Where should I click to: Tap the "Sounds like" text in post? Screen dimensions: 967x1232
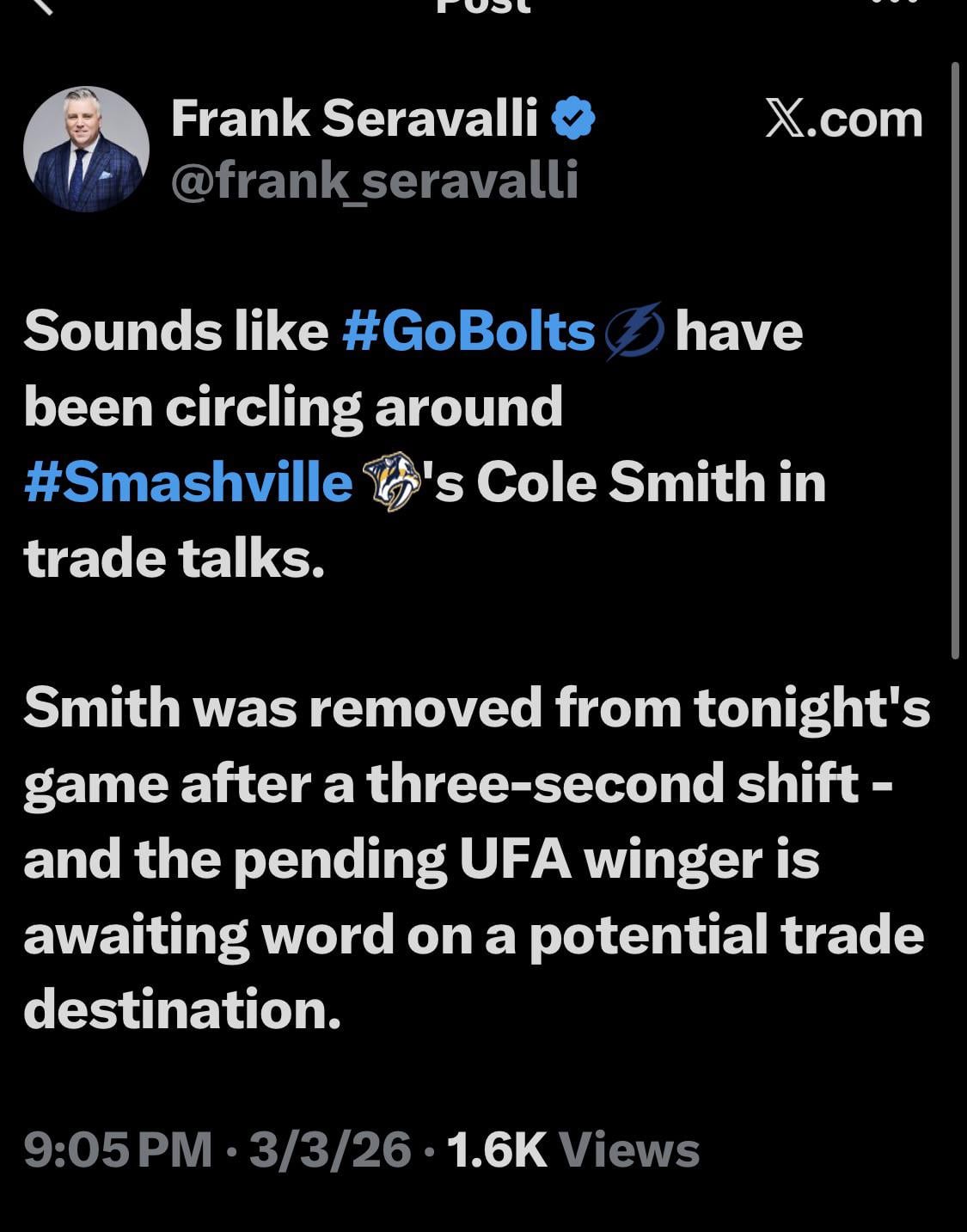175,331
